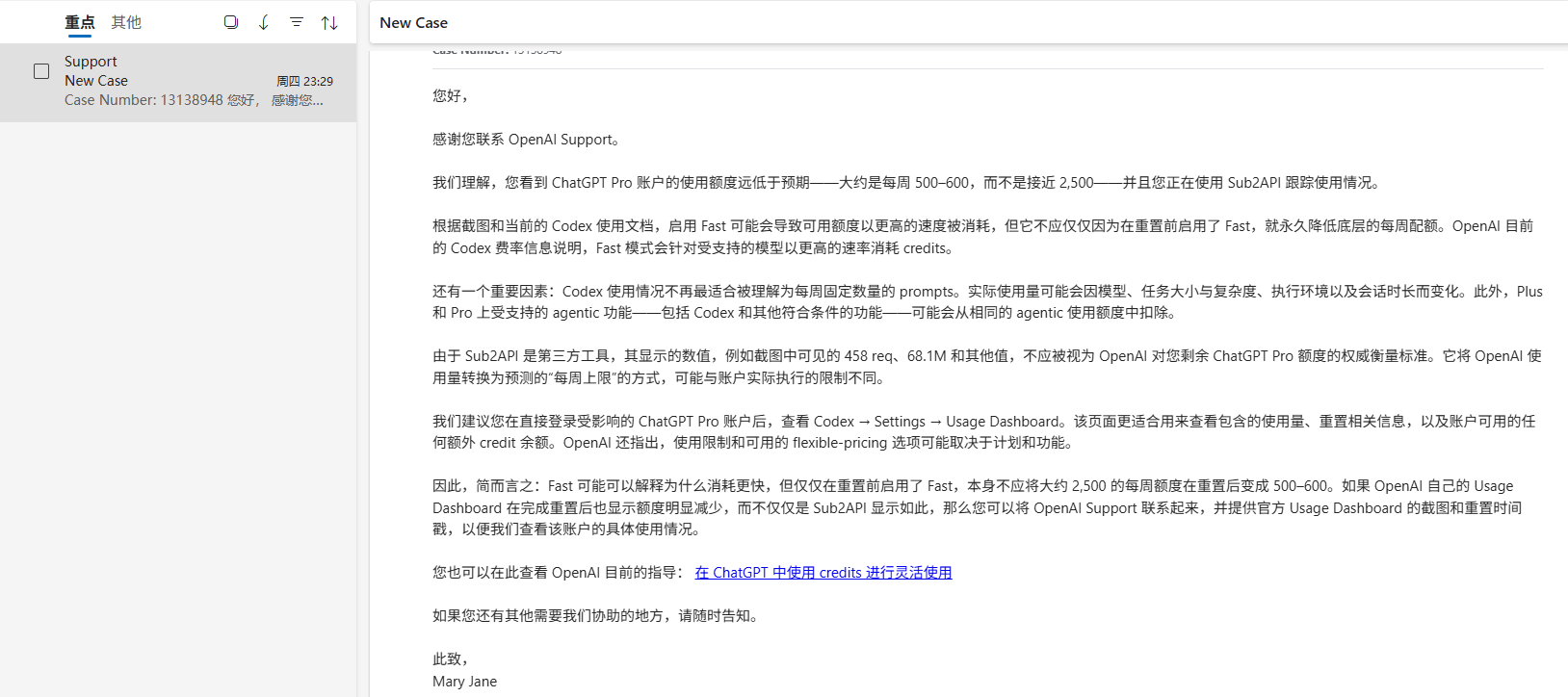
Task: Click the sender name Support in the list
Action: [x=91, y=62]
